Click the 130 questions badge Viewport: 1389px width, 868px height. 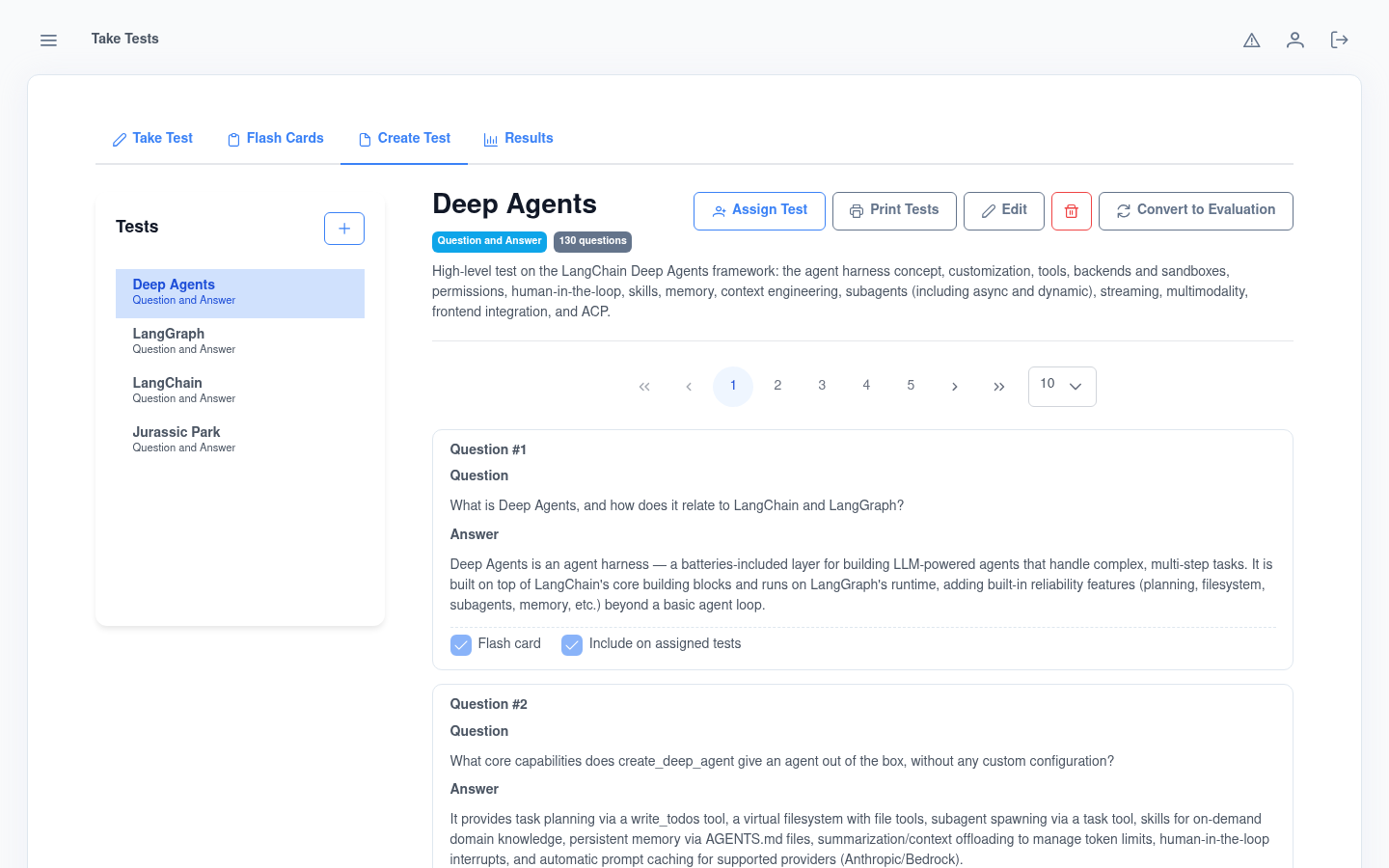click(592, 241)
